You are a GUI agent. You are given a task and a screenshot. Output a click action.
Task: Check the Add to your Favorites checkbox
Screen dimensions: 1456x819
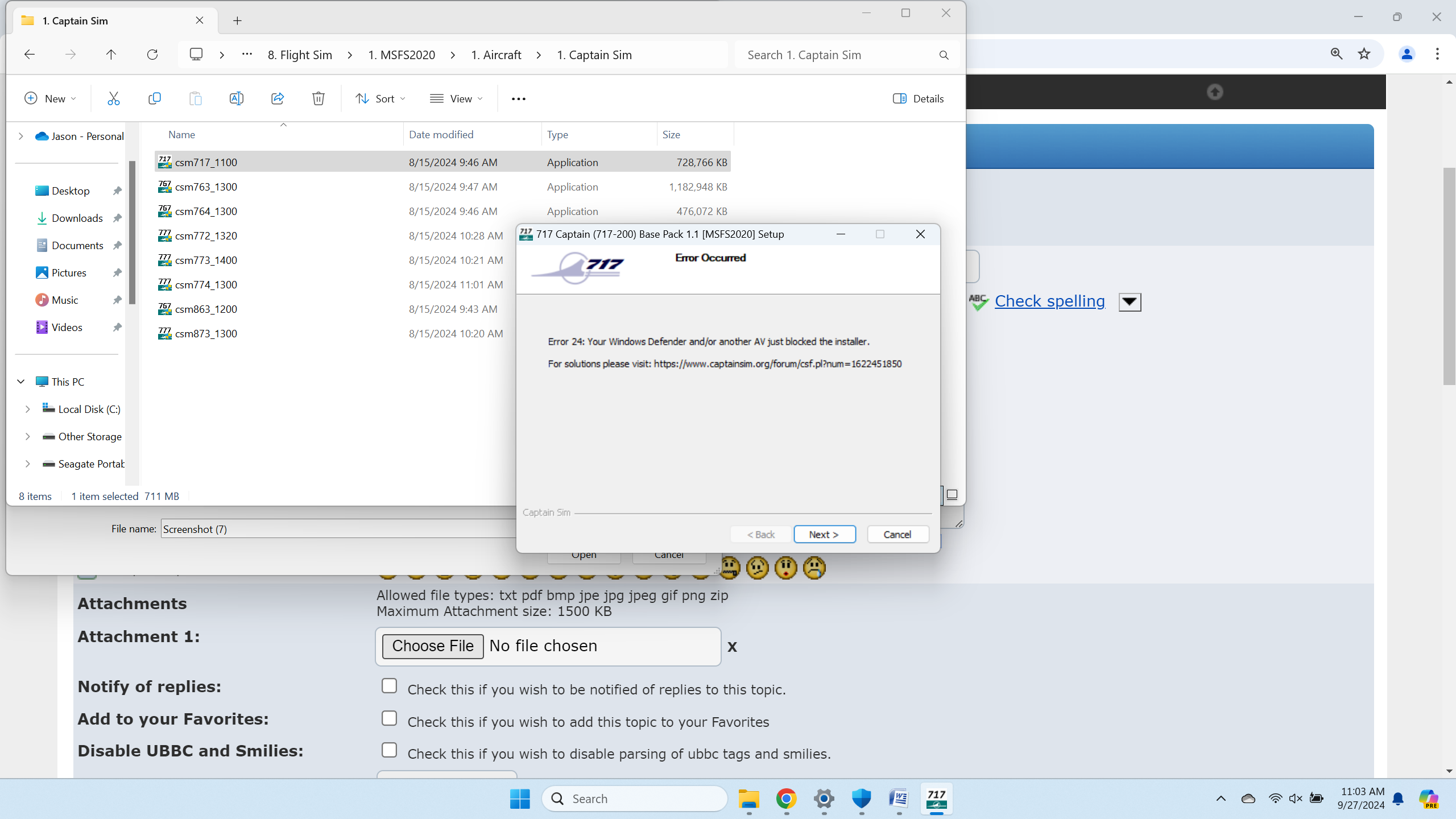389,718
